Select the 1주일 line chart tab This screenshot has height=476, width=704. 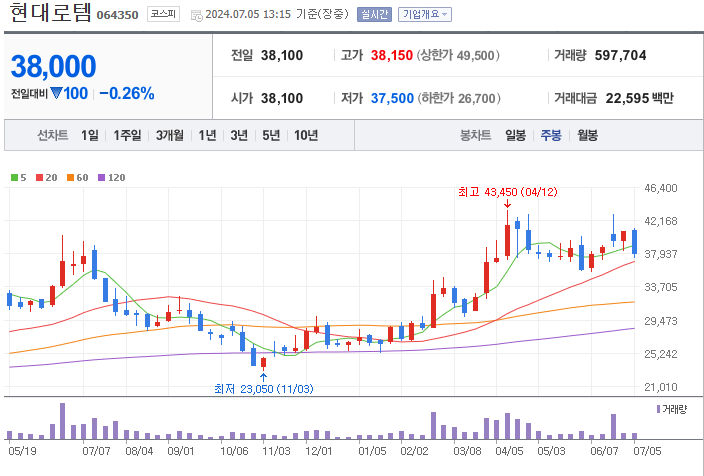pos(127,135)
